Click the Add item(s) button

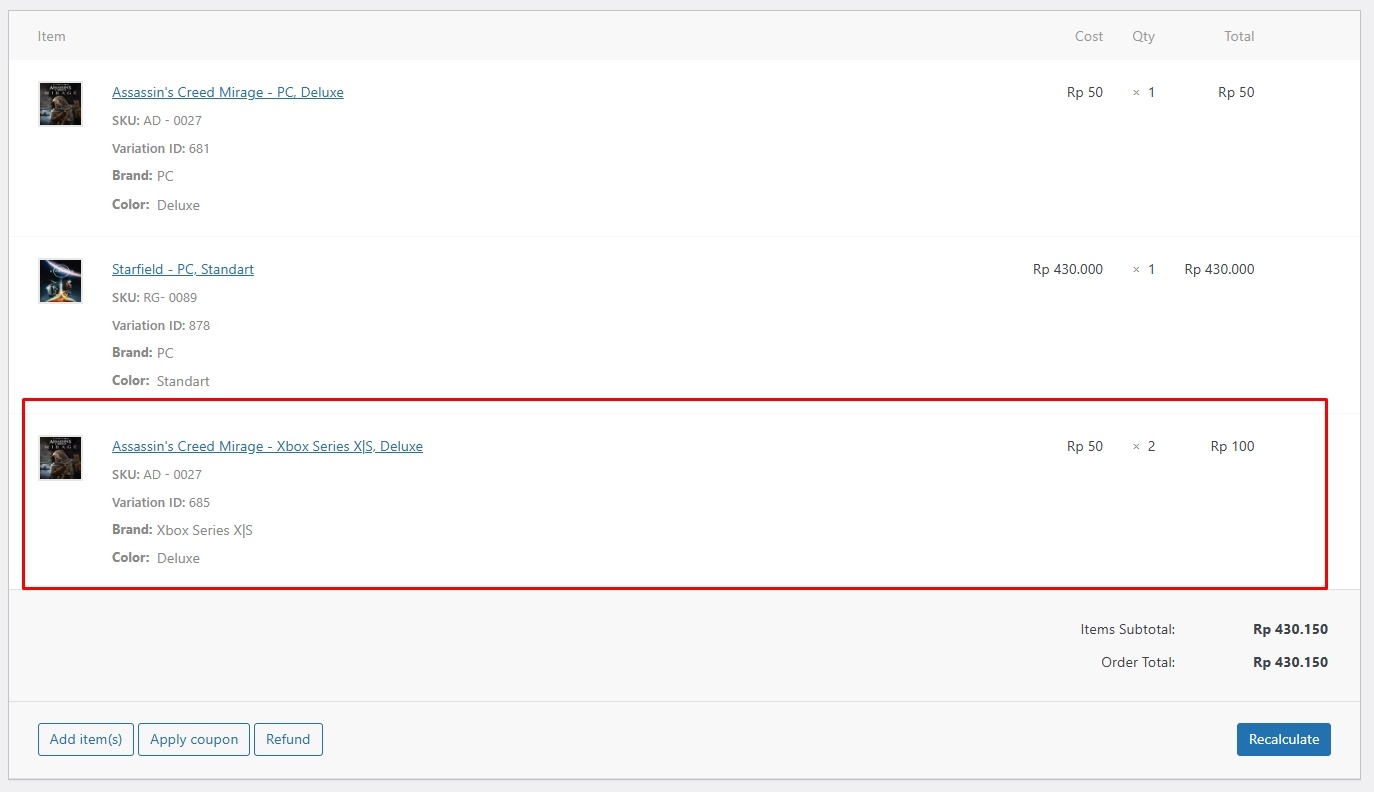point(86,740)
